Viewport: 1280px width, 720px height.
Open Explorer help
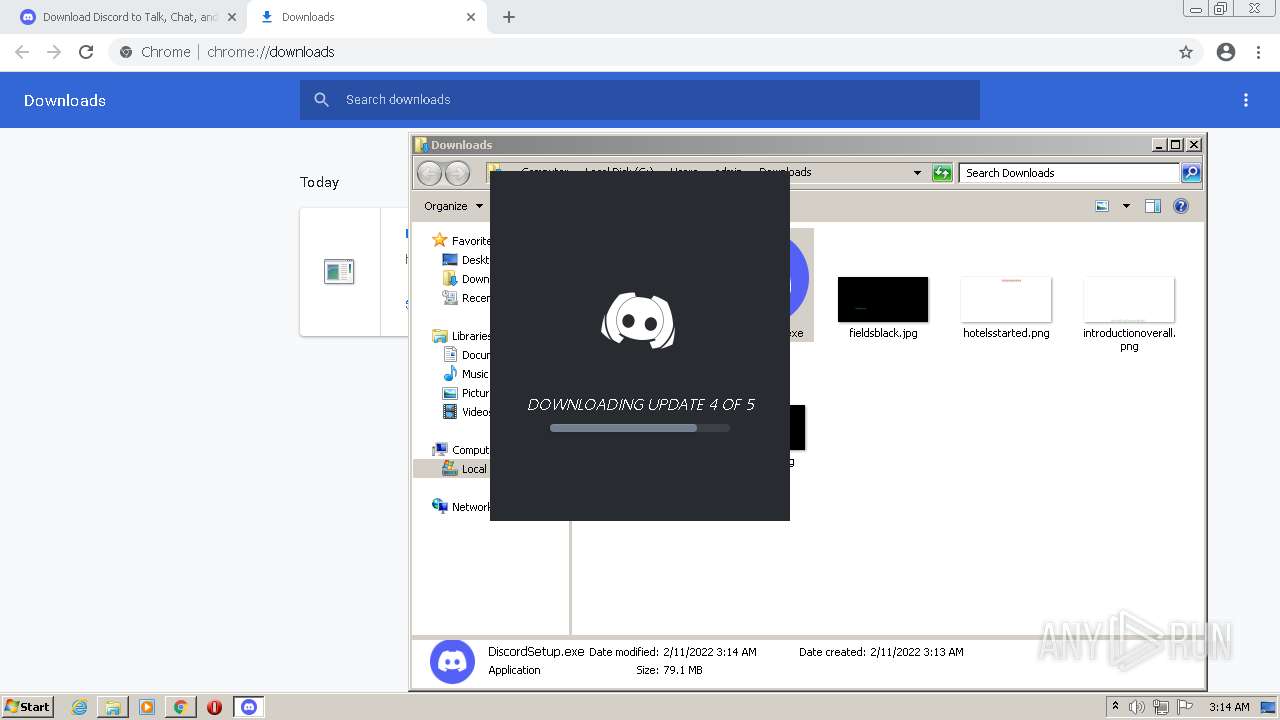click(x=1181, y=206)
